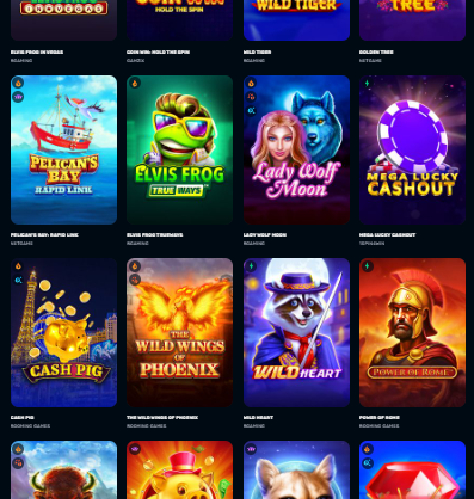
Task: Click the flame badge on Wild Wings of Phoenix
Action: pos(135,266)
